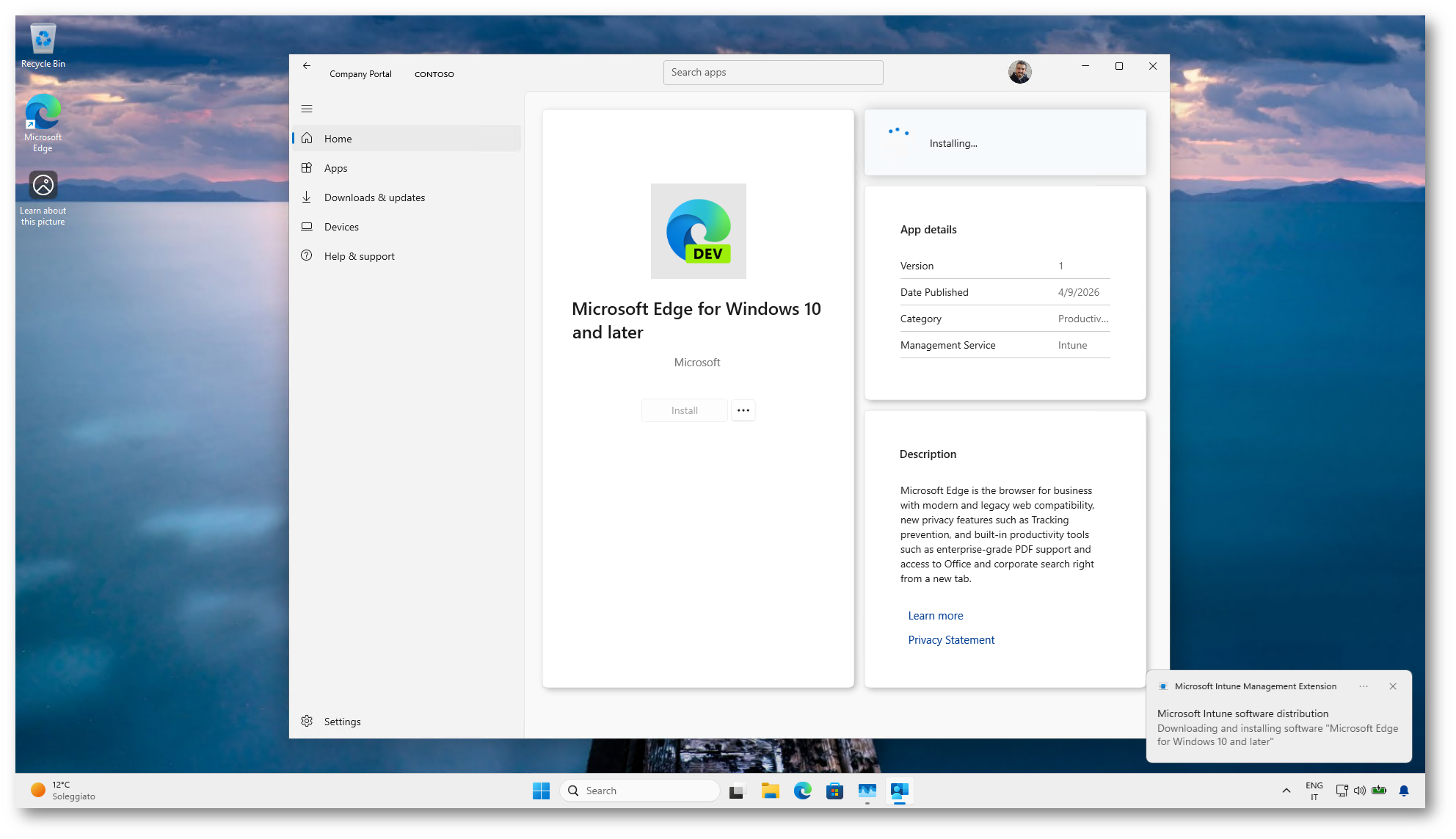Launch Microsoft Edge from taskbar
The width and height of the screenshot is (1456, 839).
802,791
